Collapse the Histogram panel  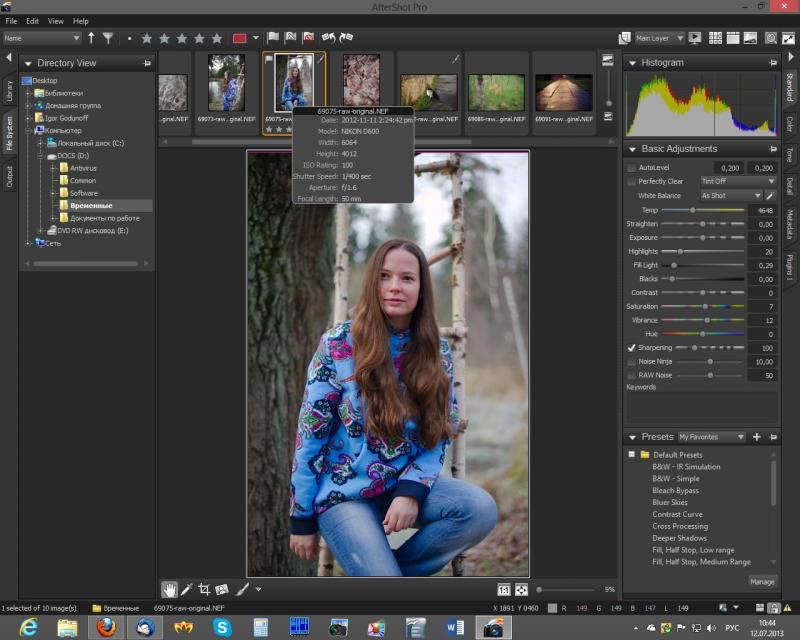[x=632, y=63]
